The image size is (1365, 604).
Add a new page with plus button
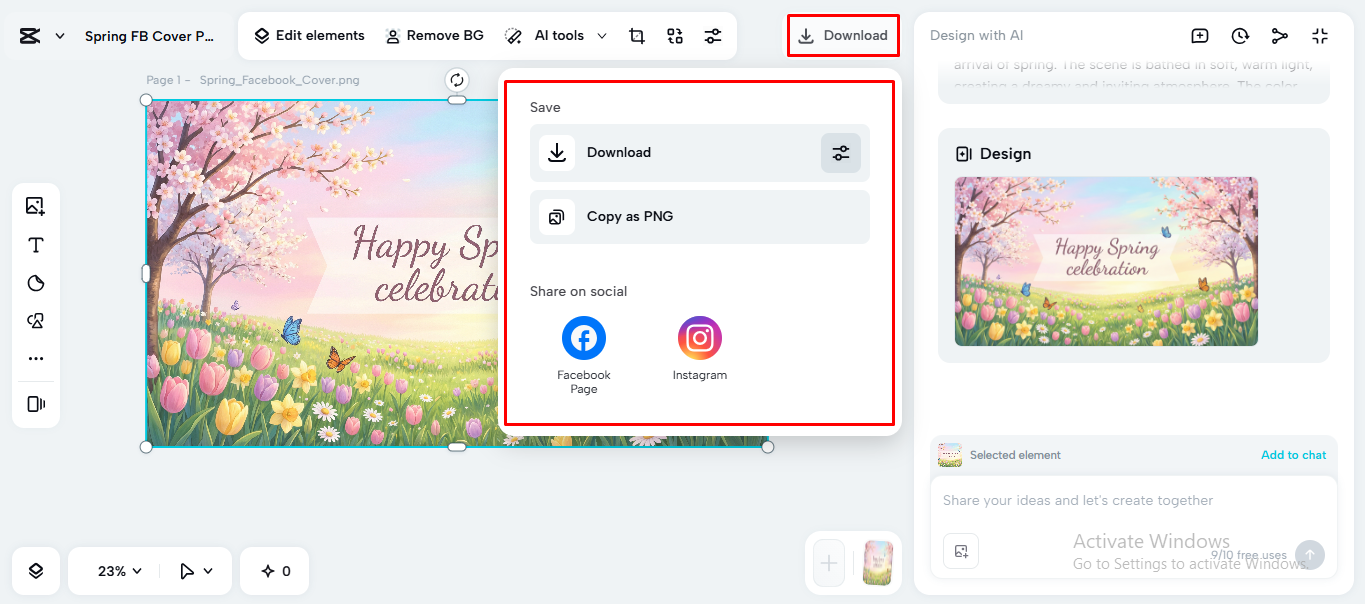(829, 563)
